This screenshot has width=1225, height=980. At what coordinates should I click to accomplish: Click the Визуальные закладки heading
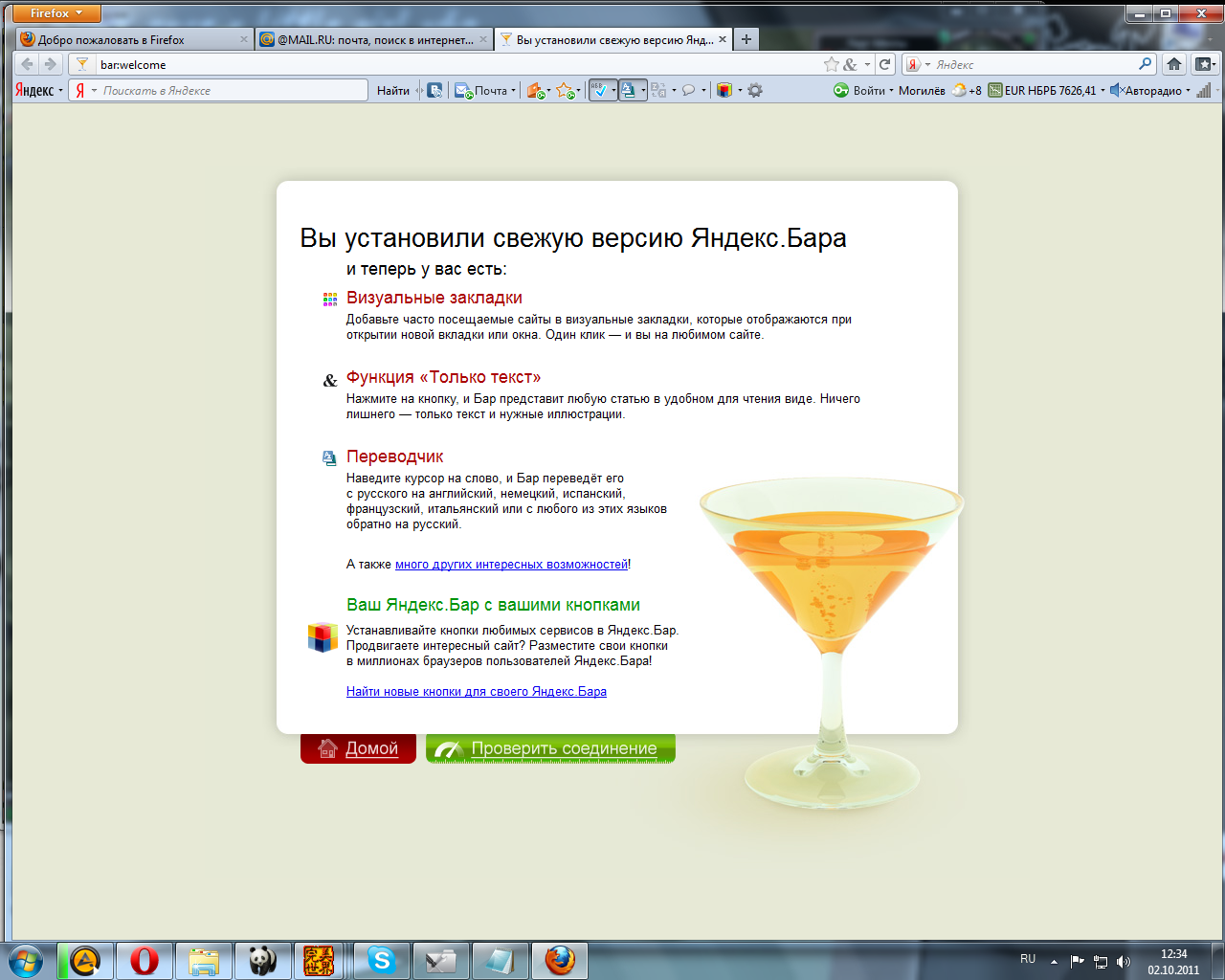point(434,298)
